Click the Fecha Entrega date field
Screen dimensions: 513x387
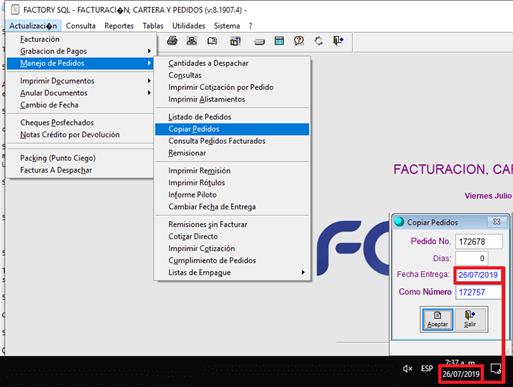point(478,275)
